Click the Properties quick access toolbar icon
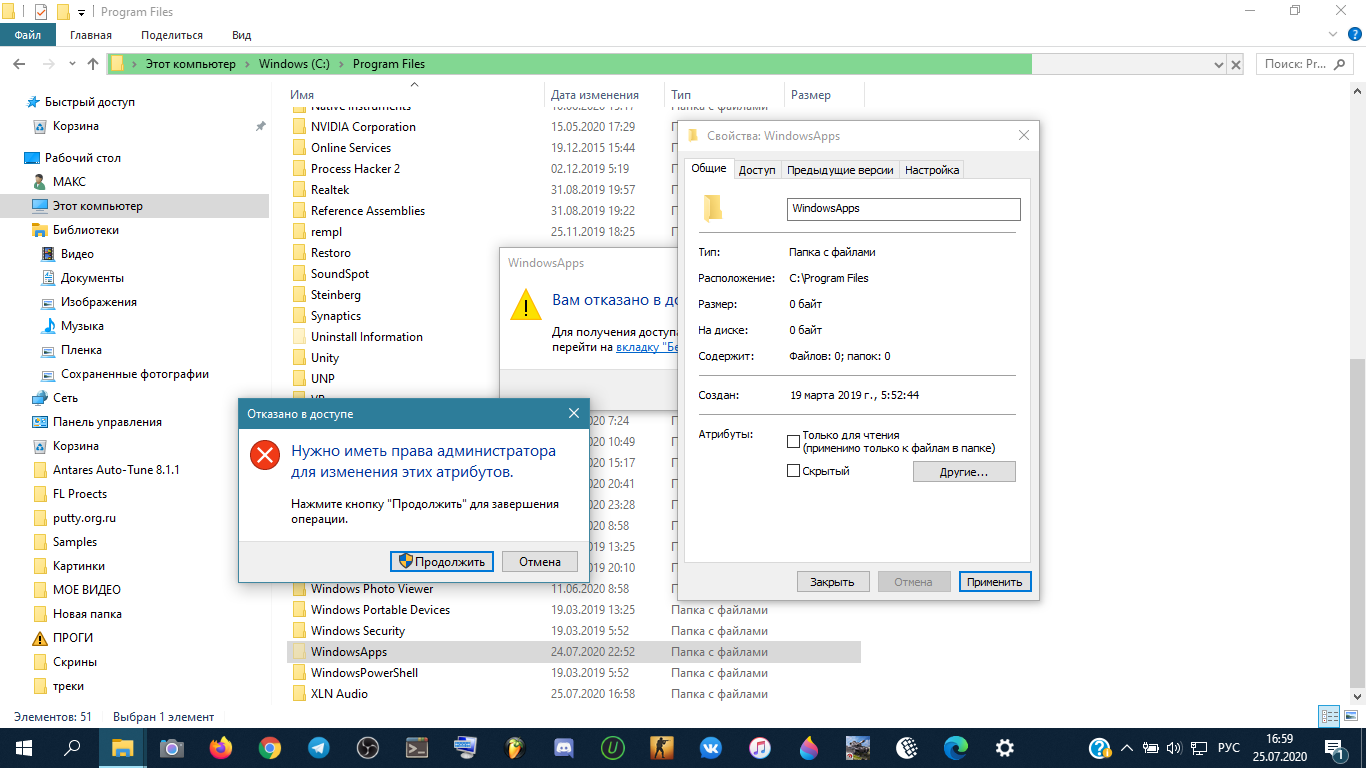1366x768 pixels. coord(41,12)
